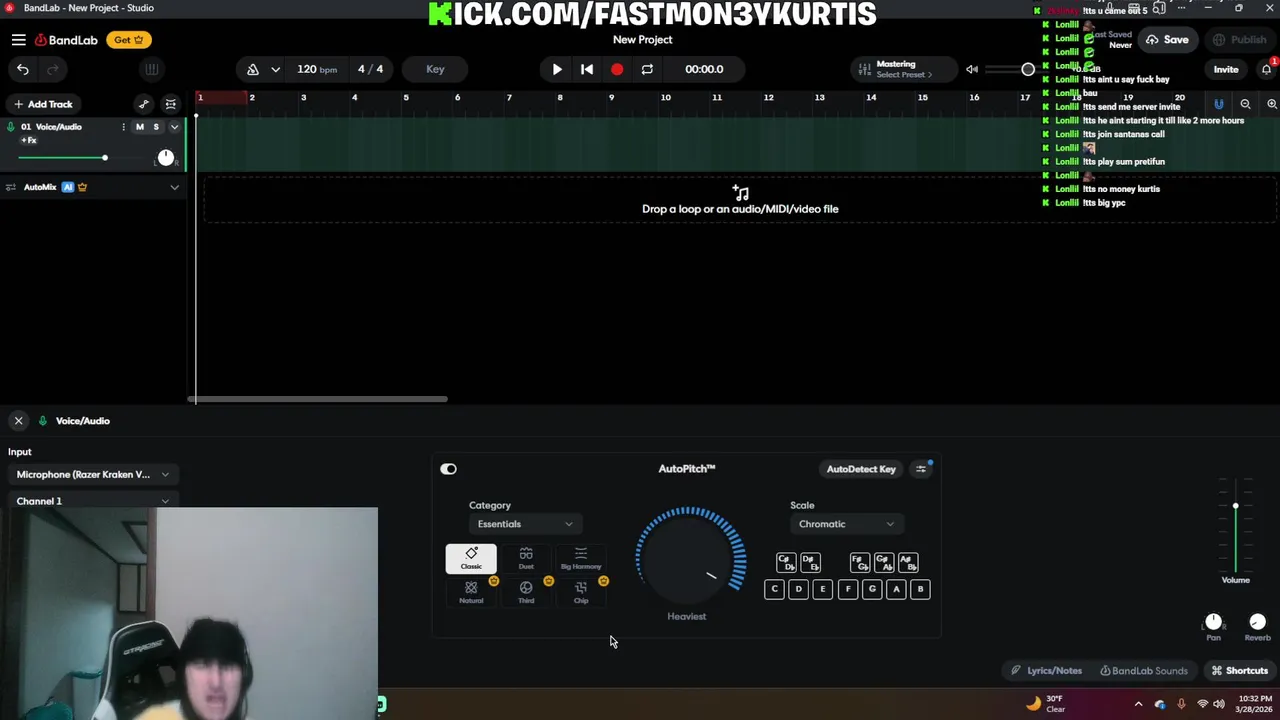Undo the last action
This screenshot has width=1280, height=720.
(23, 69)
